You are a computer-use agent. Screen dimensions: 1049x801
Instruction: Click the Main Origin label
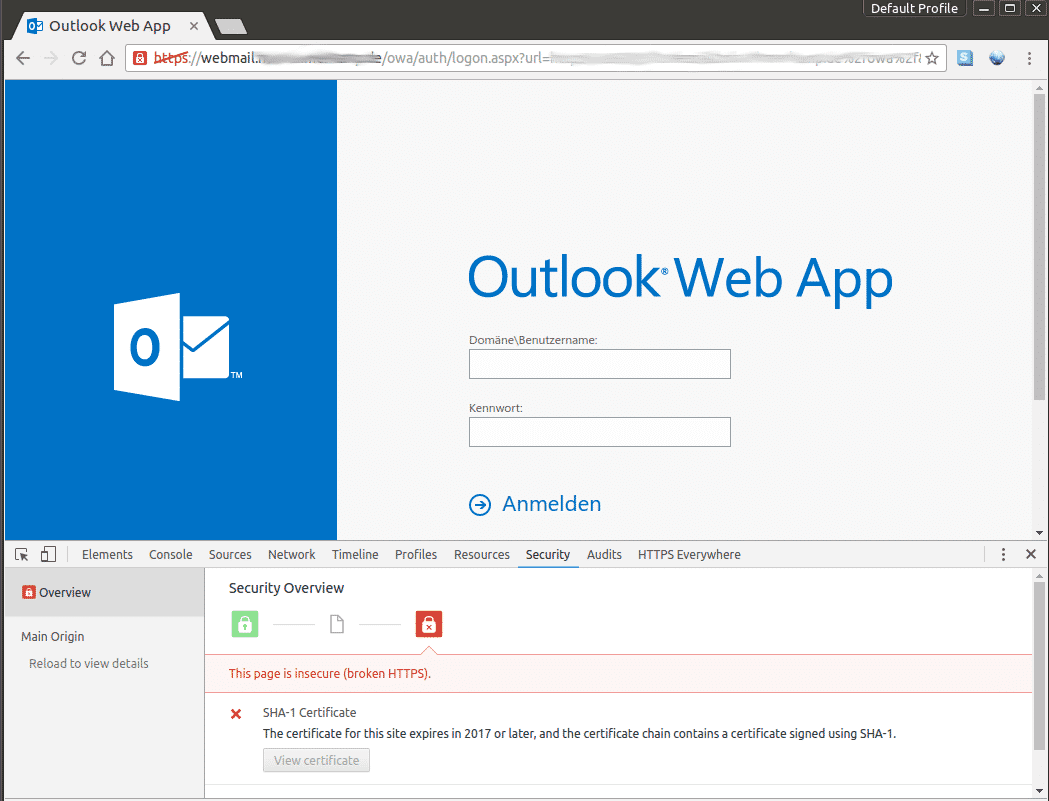coord(53,636)
